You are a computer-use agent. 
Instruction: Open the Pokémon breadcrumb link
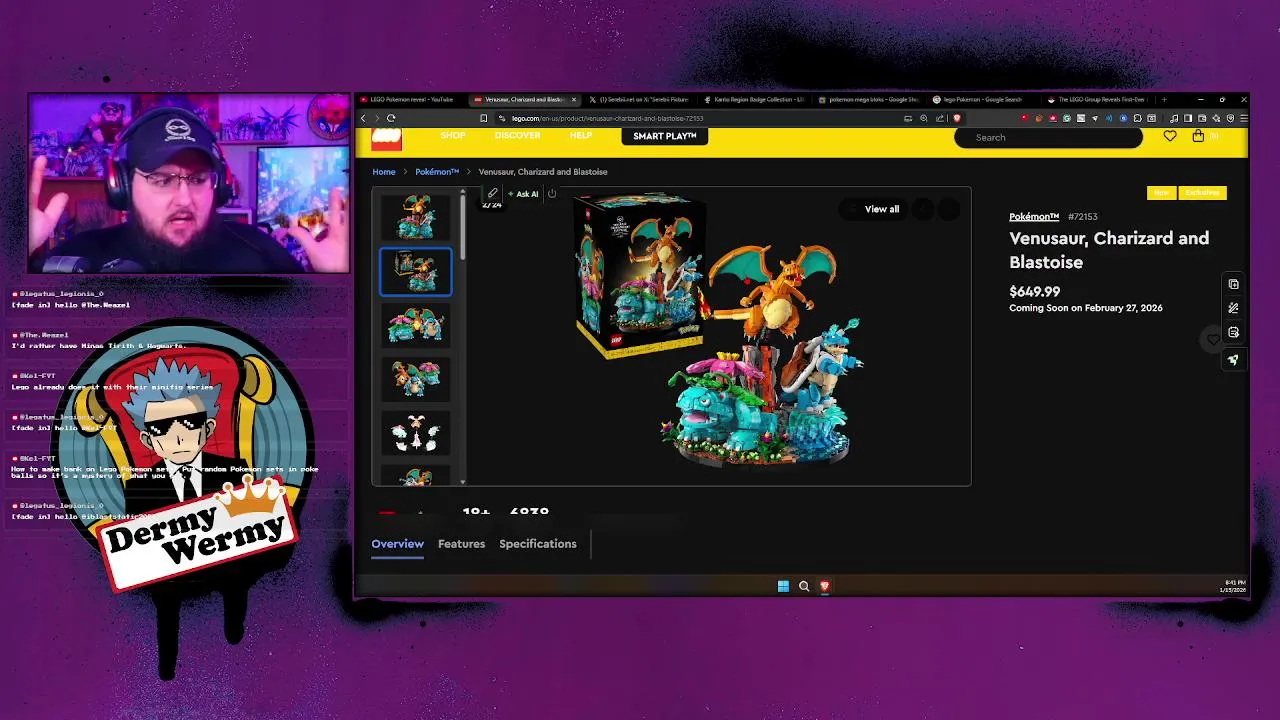coord(437,172)
